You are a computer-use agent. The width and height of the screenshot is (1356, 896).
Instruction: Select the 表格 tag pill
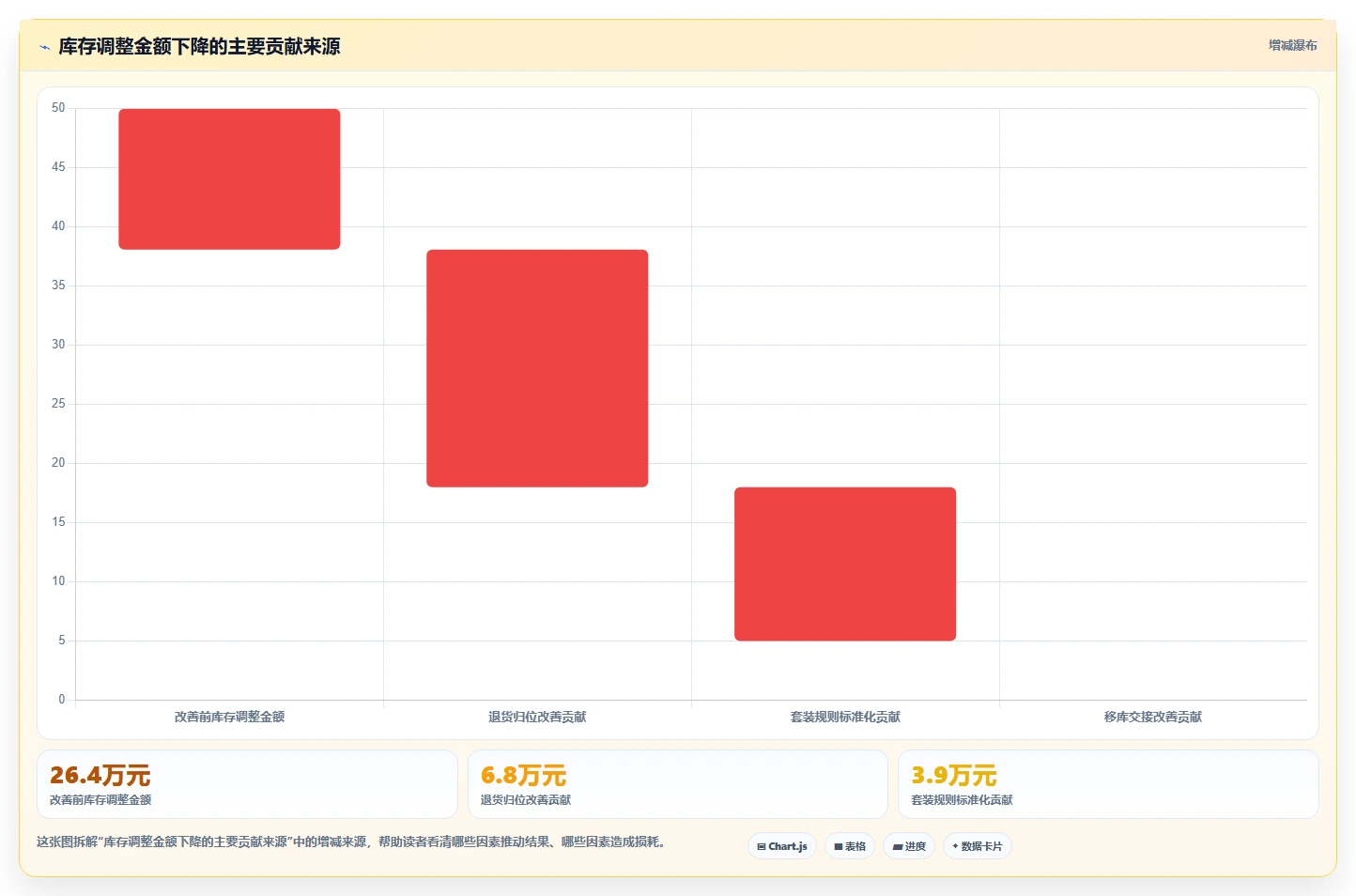point(850,846)
